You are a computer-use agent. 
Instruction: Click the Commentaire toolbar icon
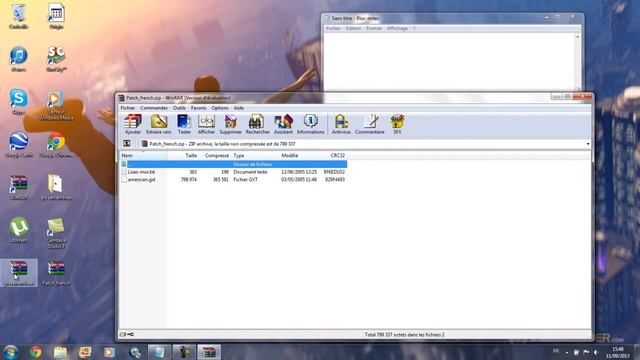coord(370,124)
